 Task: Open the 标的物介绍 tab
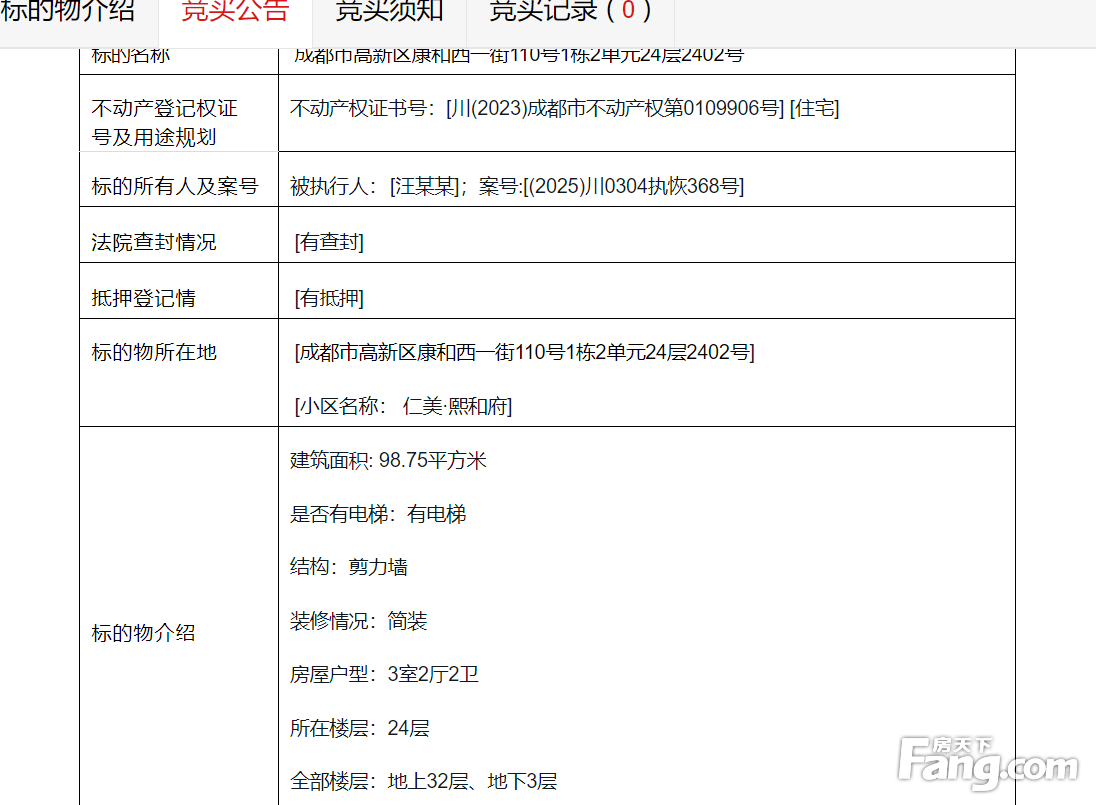tap(67, 12)
